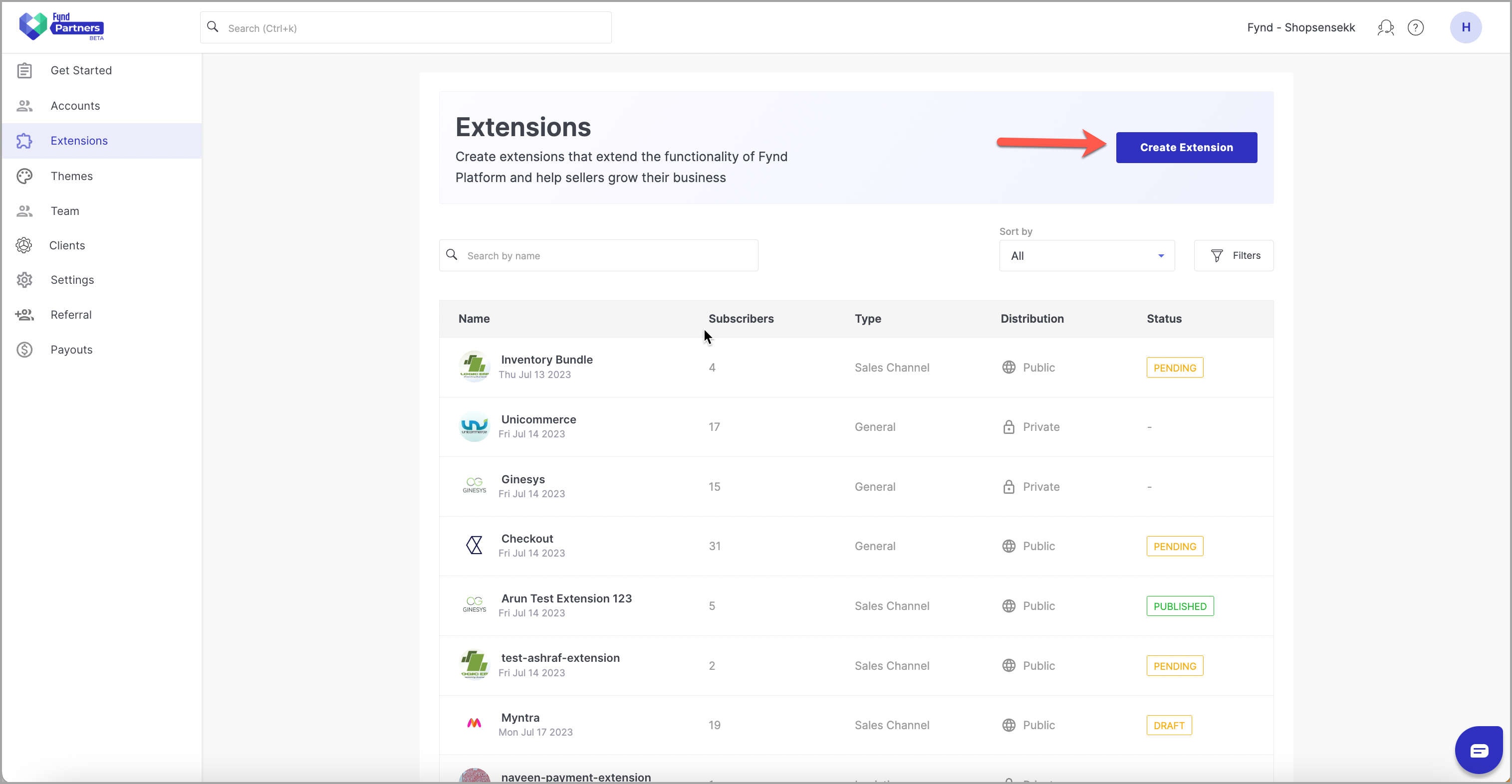Click the Create Extension button
This screenshot has width=1512, height=784.
tap(1186, 147)
